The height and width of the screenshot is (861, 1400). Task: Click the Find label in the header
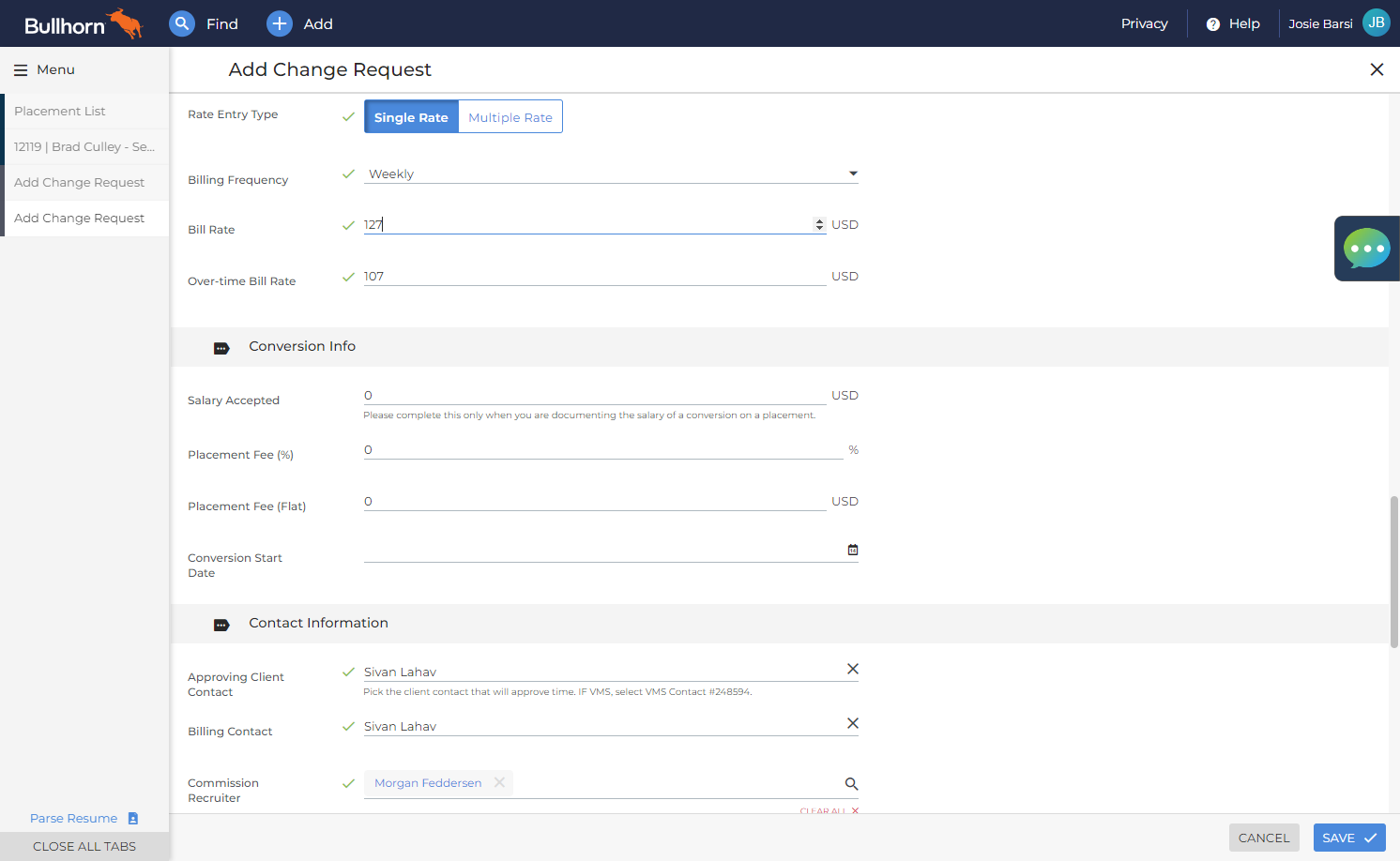(222, 23)
